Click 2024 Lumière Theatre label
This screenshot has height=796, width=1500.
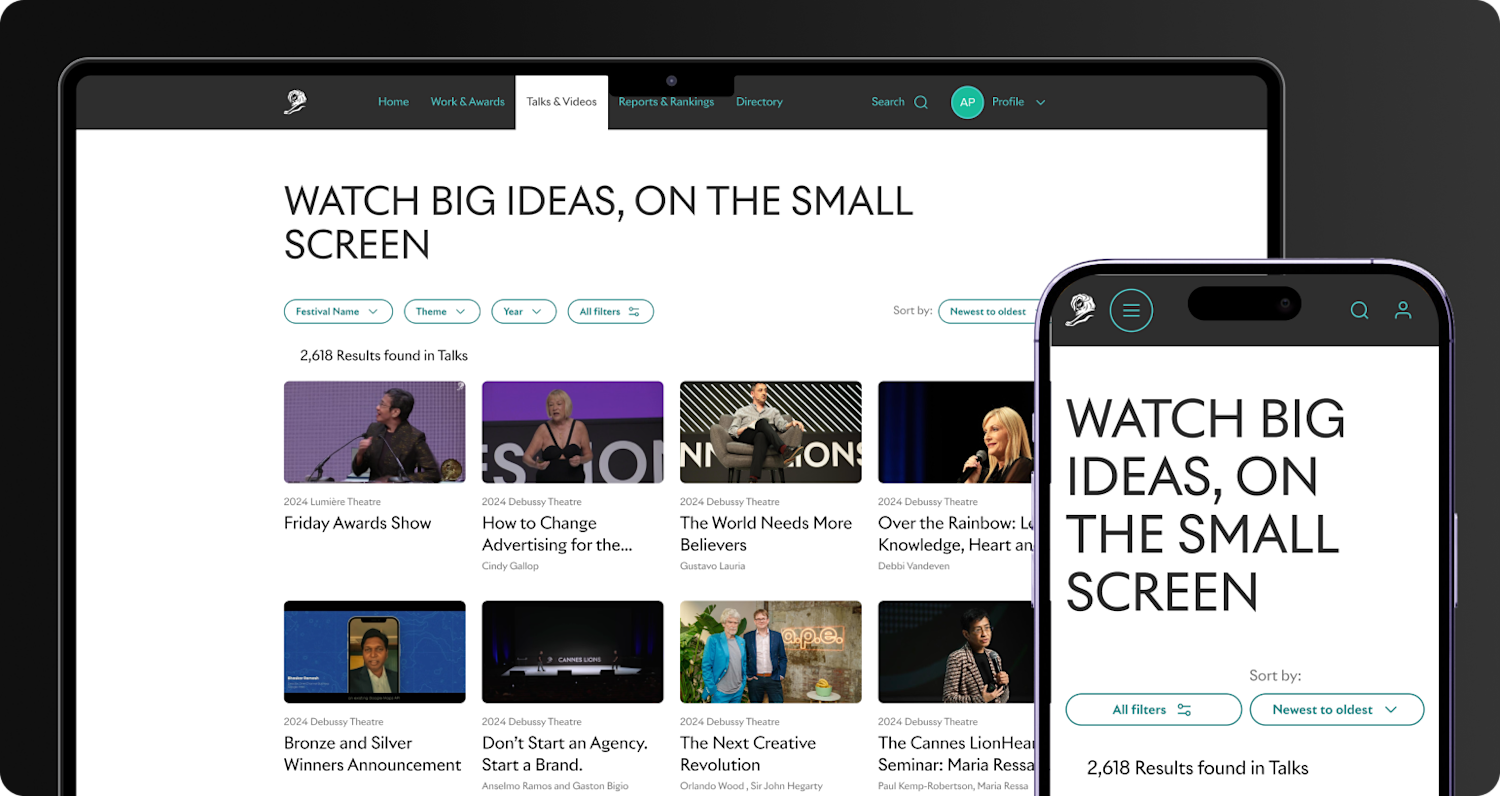coord(332,502)
